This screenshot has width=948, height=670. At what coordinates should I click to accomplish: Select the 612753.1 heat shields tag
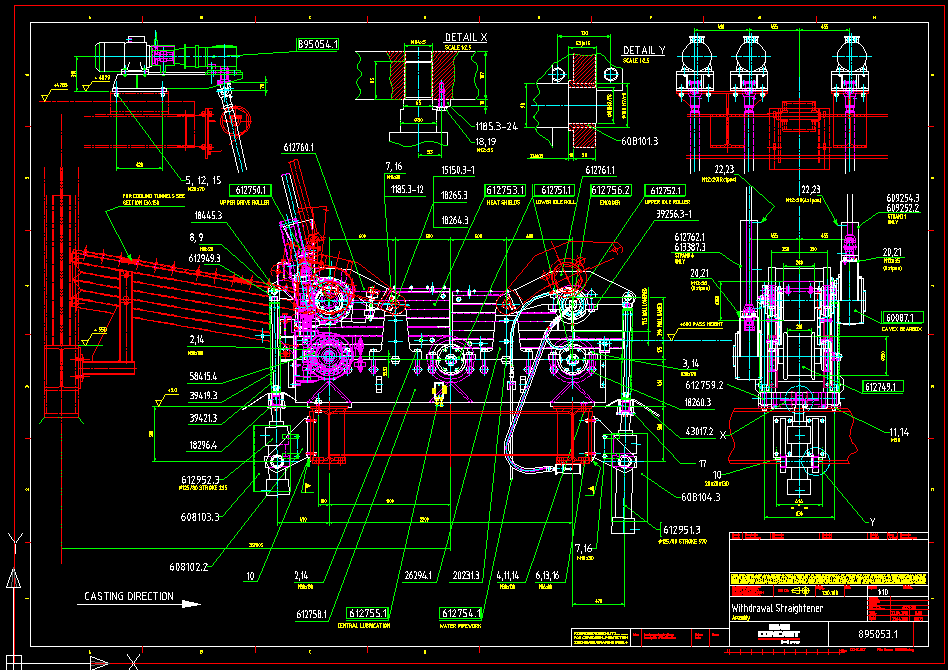coord(505,190)
